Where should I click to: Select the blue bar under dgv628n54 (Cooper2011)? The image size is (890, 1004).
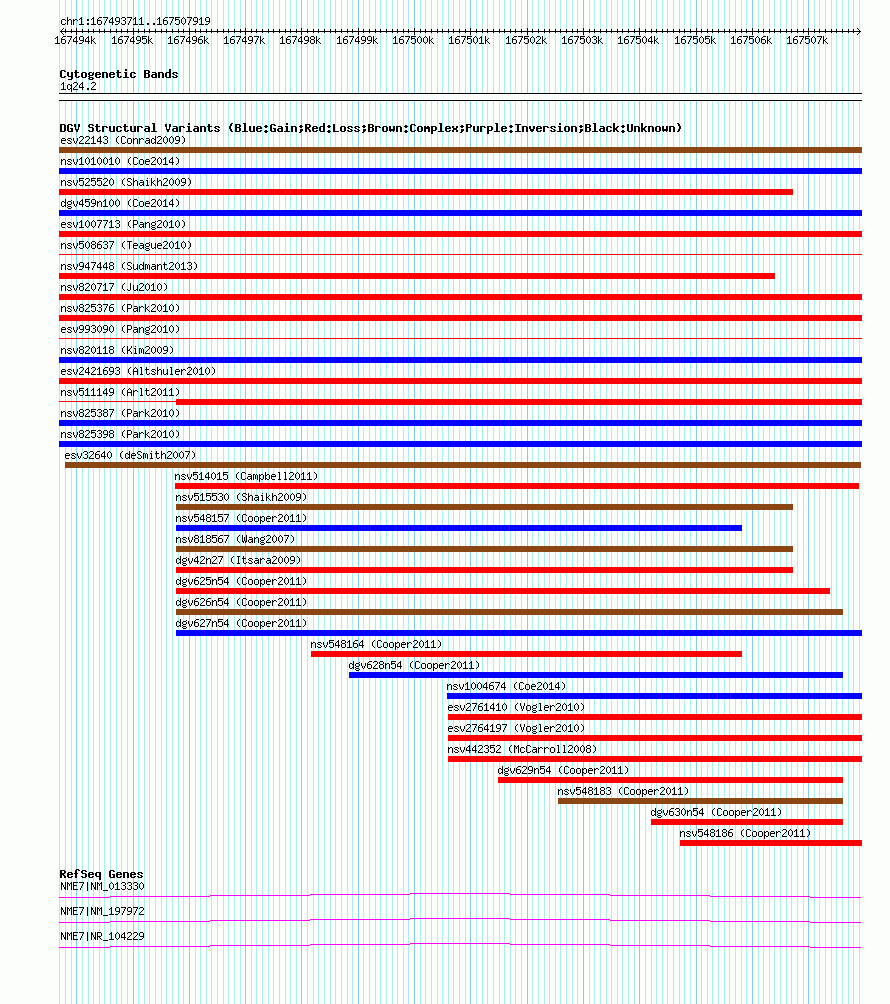[596, 676]
